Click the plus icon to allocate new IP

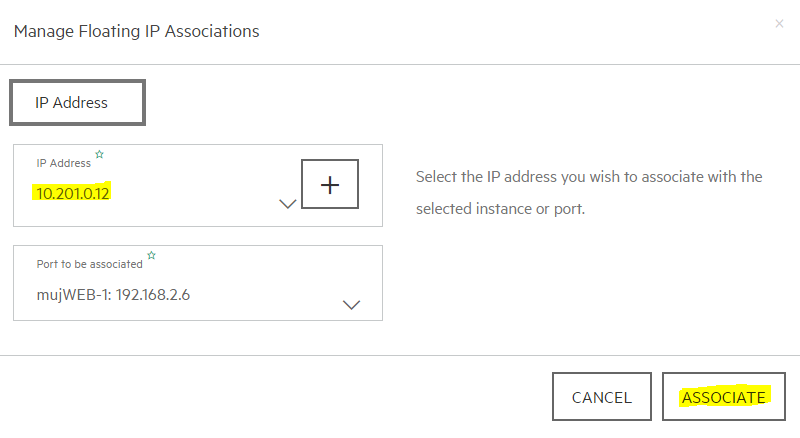click(330, 185)
